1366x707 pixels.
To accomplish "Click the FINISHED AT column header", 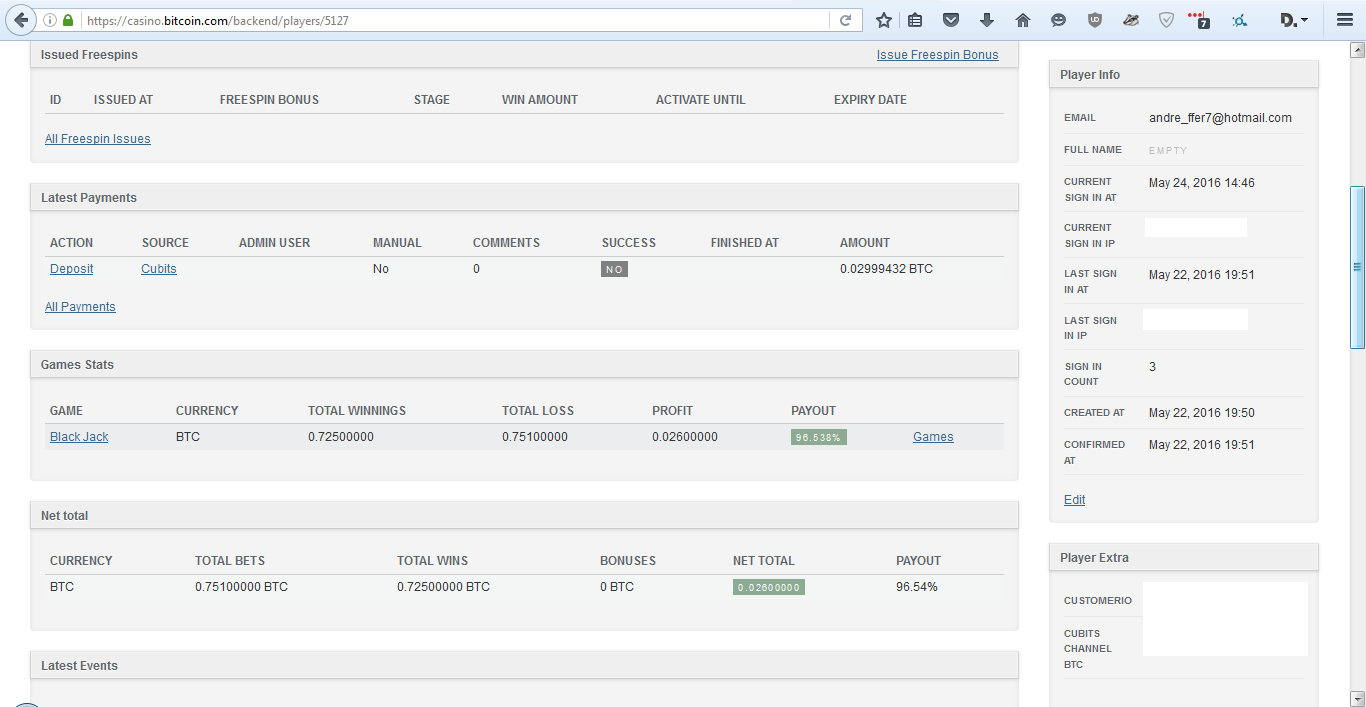I will (744, 243).
